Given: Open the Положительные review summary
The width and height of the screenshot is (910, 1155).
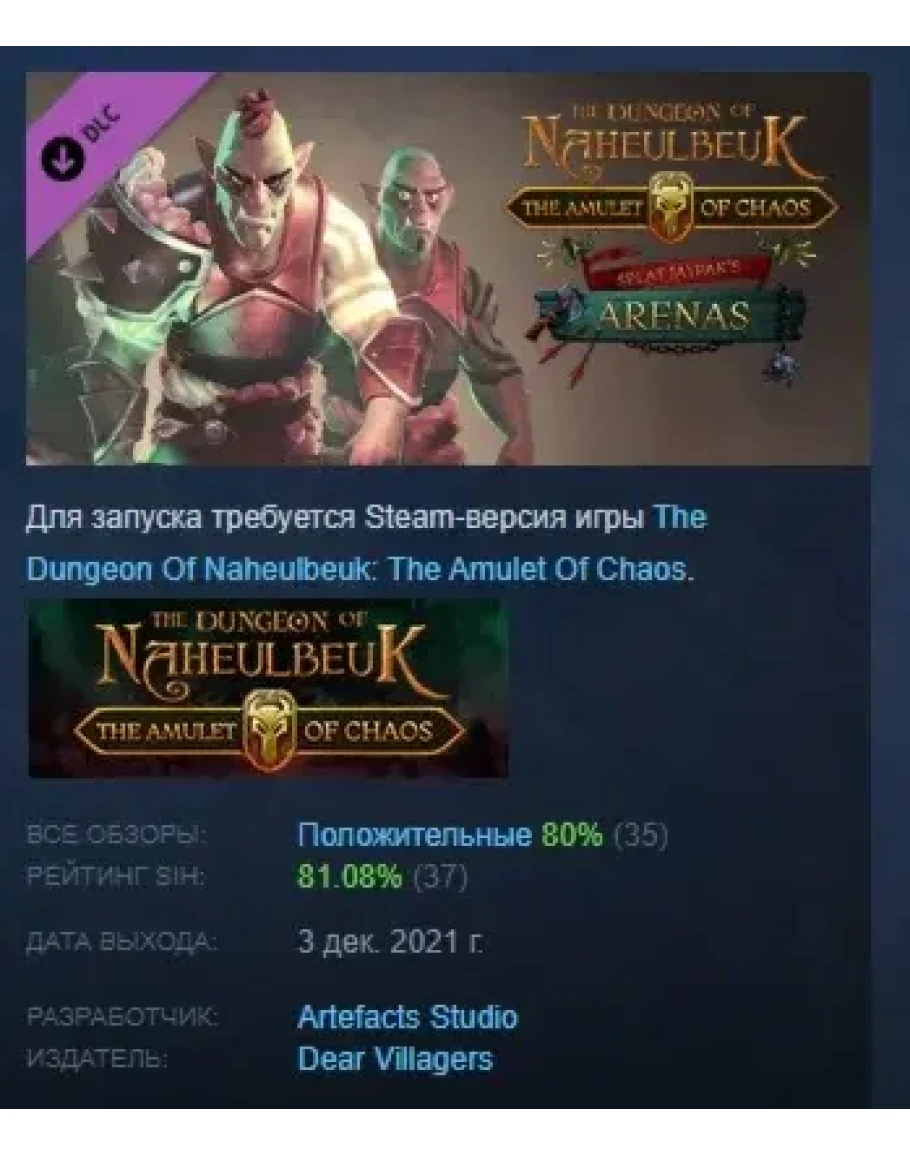Looking at the screenshot, I should point(414,835).
